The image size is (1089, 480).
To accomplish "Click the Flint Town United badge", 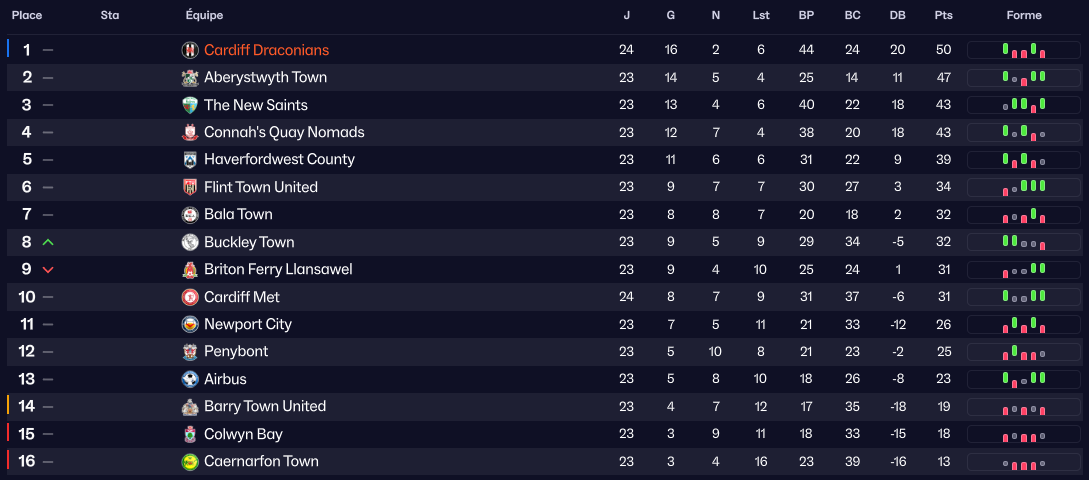I will [x=190, y=187].
